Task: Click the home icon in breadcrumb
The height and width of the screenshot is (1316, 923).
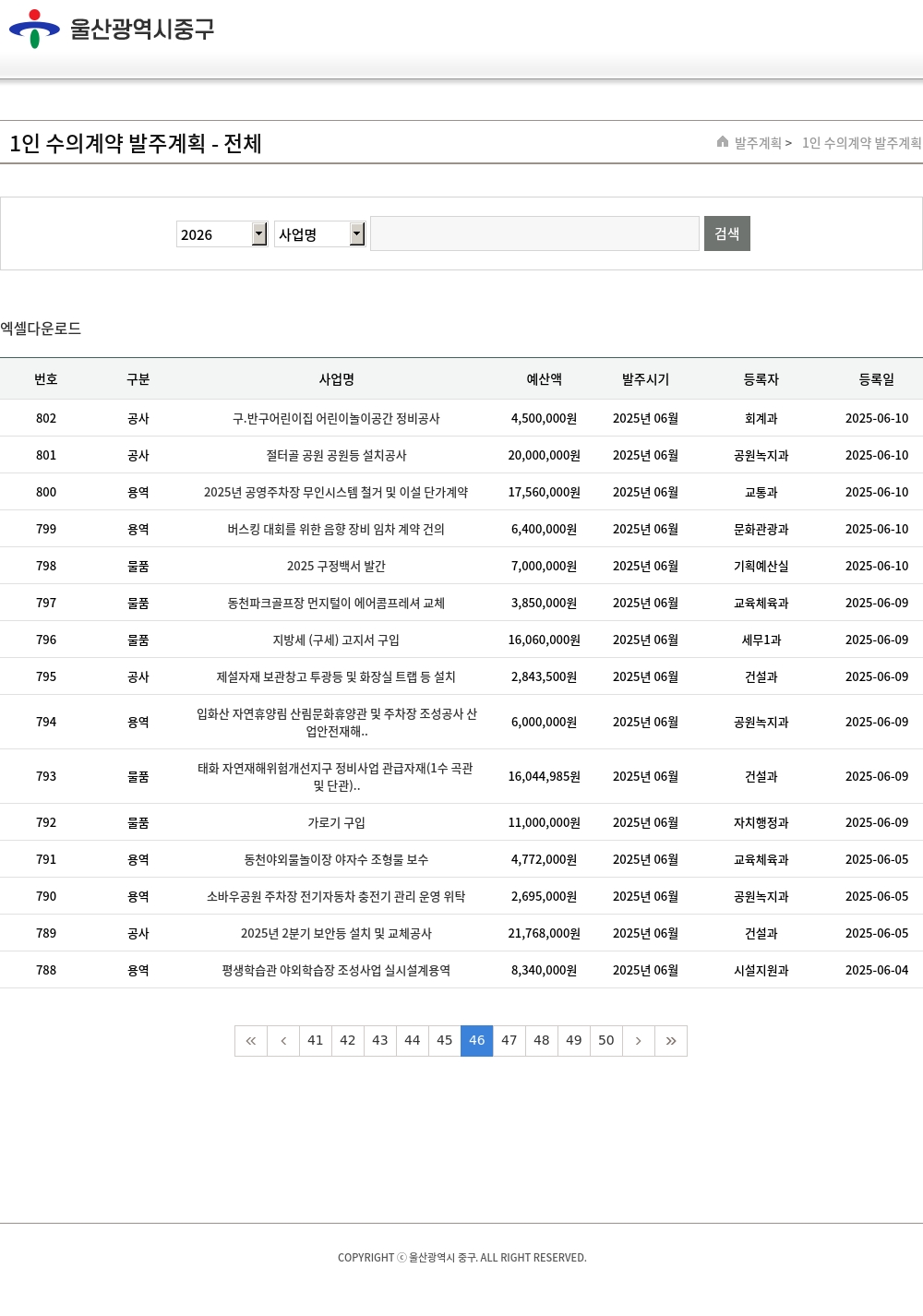Action: pyautogui.click(x=723, y=142)
